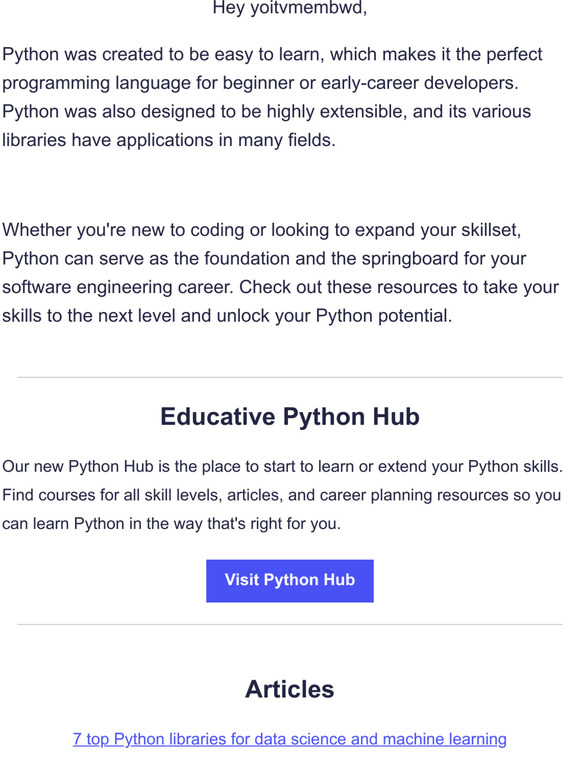Click the horizontal divider below Visit Python Hub

(x=290, y=624)
